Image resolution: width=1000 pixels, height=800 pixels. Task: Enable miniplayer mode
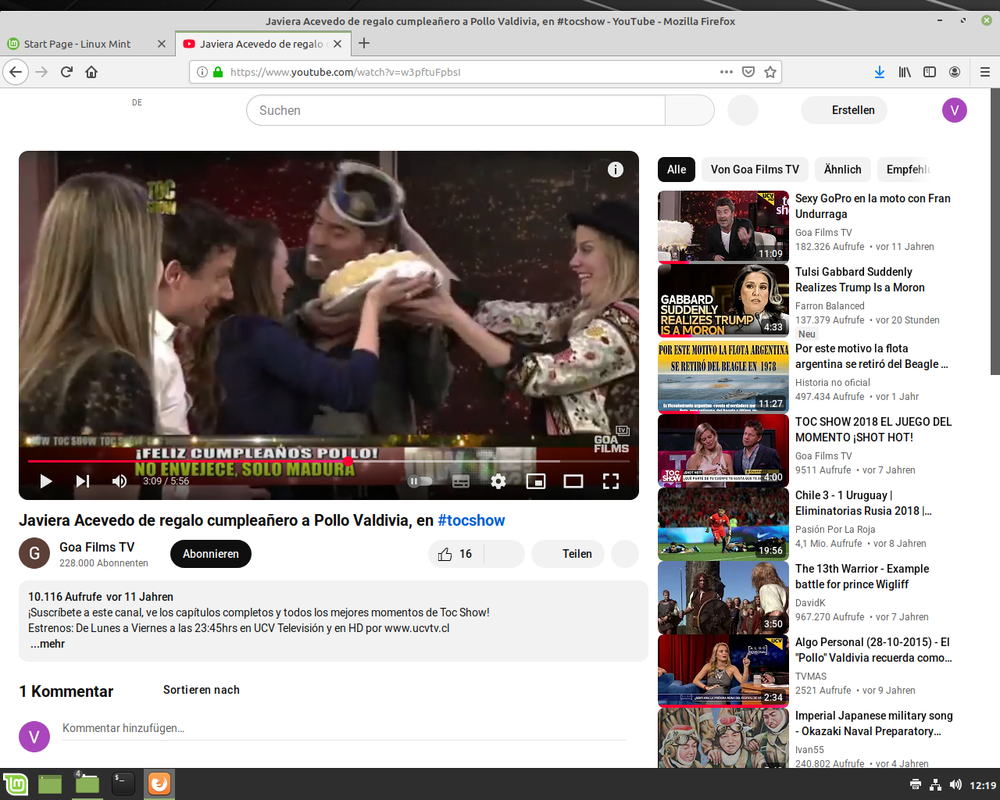(536, 481)
